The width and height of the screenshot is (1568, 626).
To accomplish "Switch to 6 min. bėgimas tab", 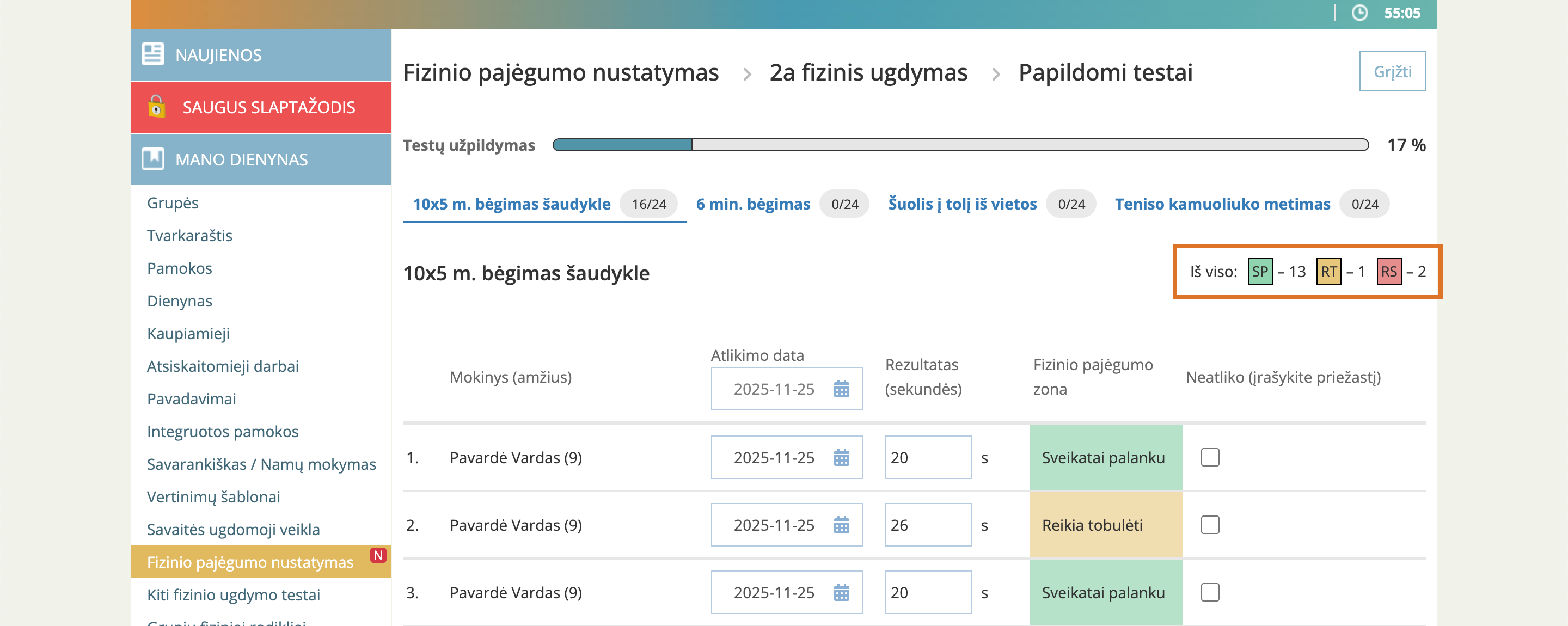I will pyautogui.click(x=752, y=205).
